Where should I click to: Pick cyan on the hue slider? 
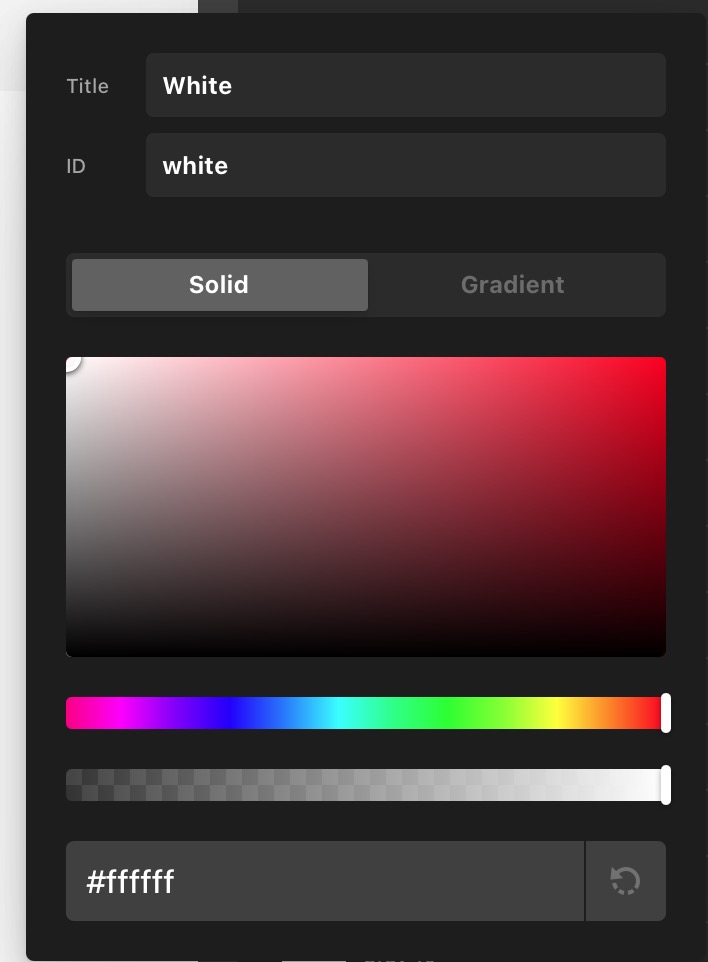point(339,713)
